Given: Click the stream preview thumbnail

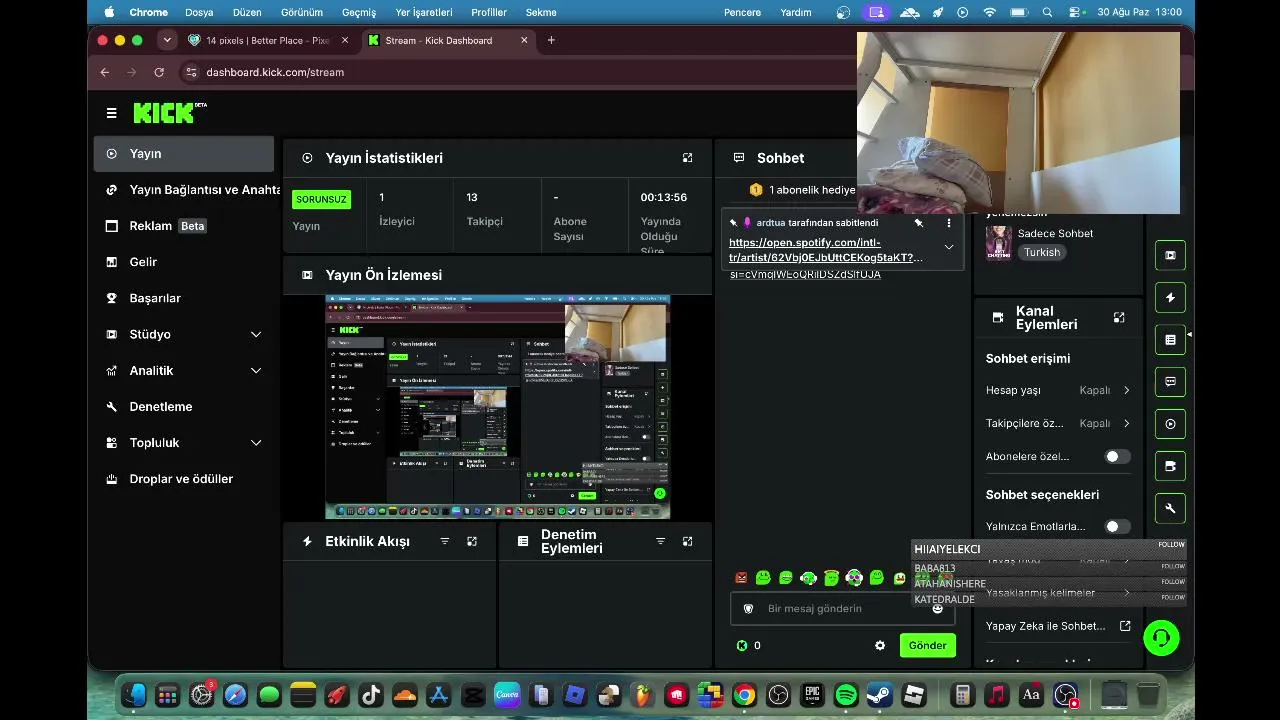Looking at the screenshot, I should [498, 407].
